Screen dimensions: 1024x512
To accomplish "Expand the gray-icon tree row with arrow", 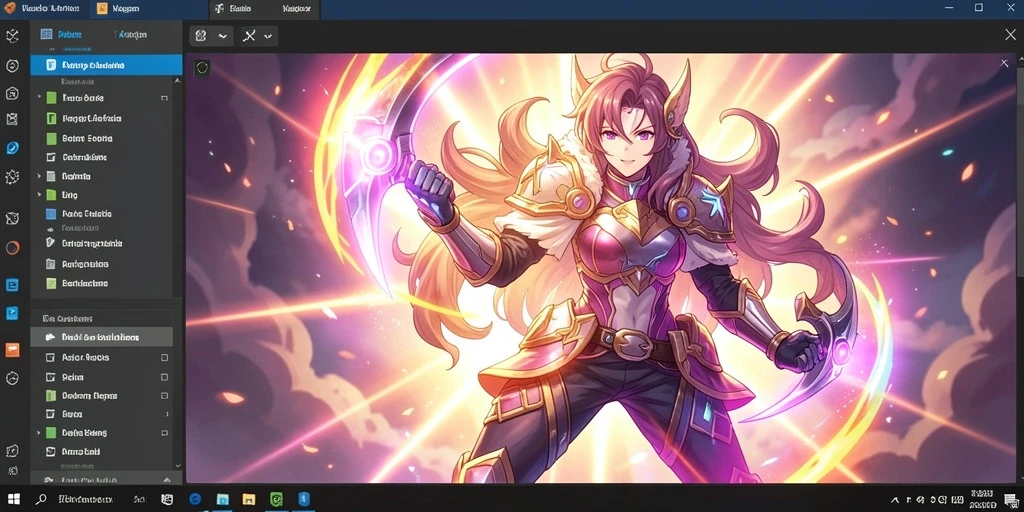I will pos(39,176).
